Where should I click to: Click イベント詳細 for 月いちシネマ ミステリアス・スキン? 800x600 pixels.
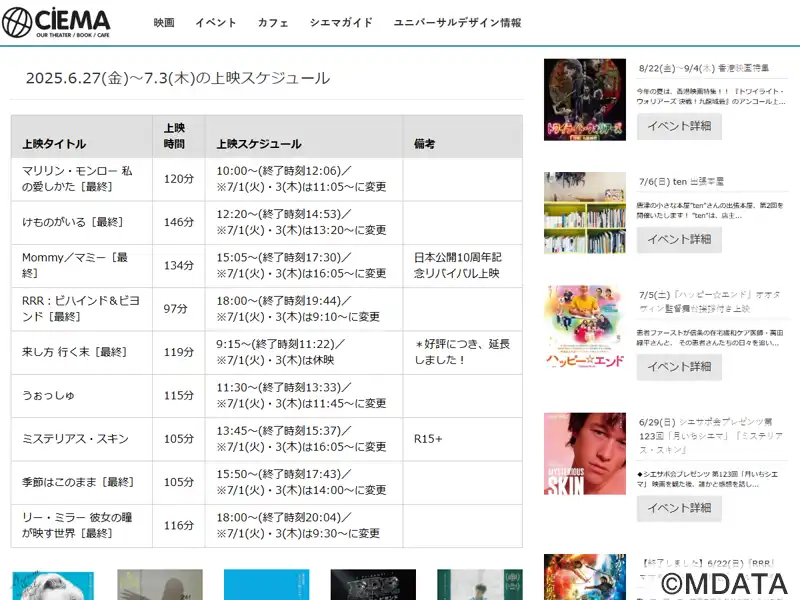[x=679, y=508]
